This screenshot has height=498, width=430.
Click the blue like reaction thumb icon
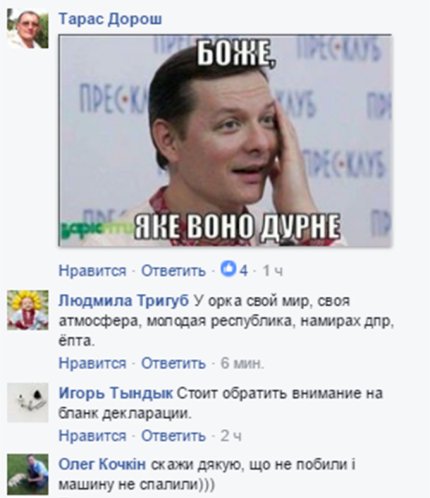pos(229,269)
